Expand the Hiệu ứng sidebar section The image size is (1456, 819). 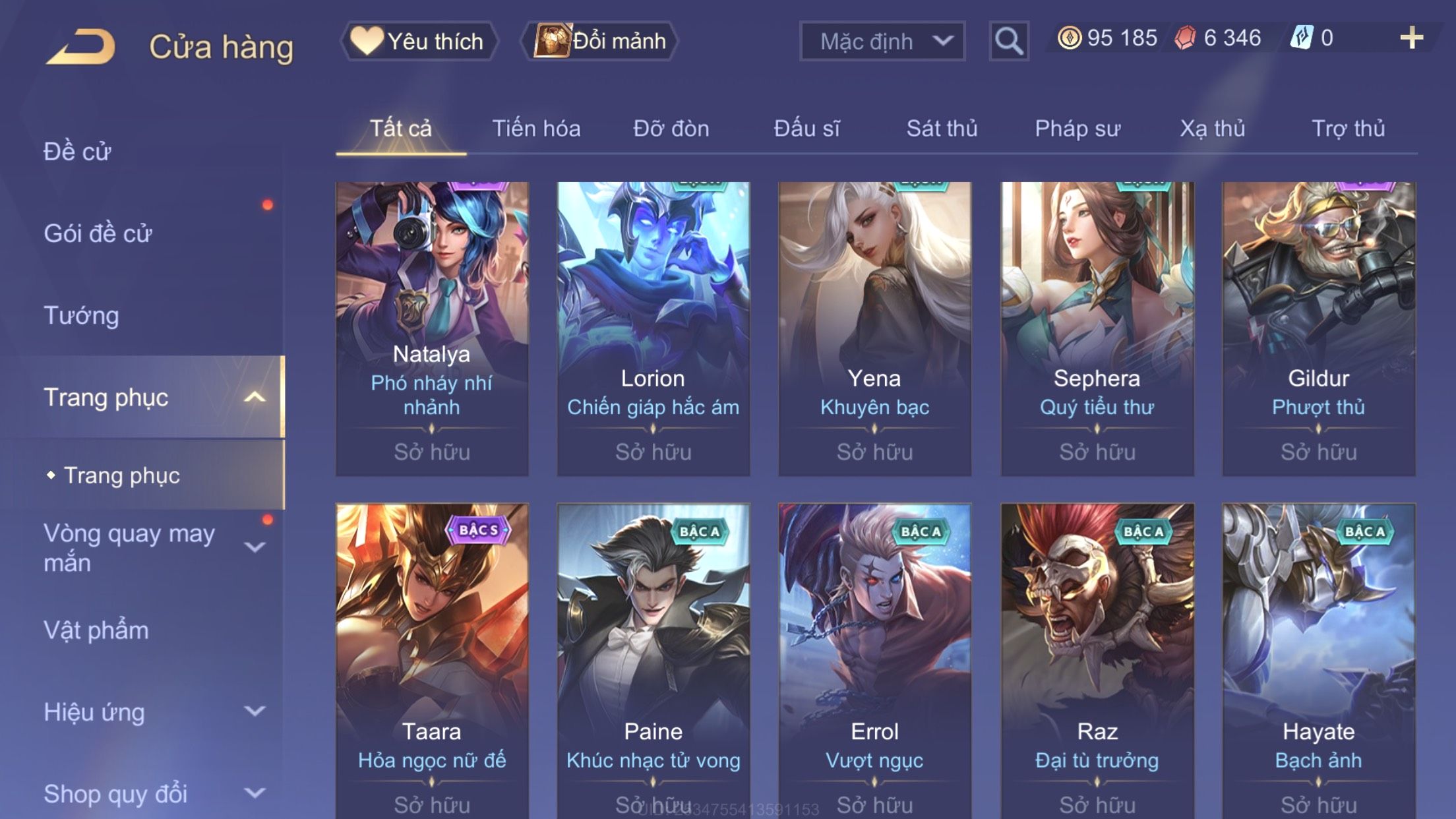pyautogui.click(x=255, y=712)
